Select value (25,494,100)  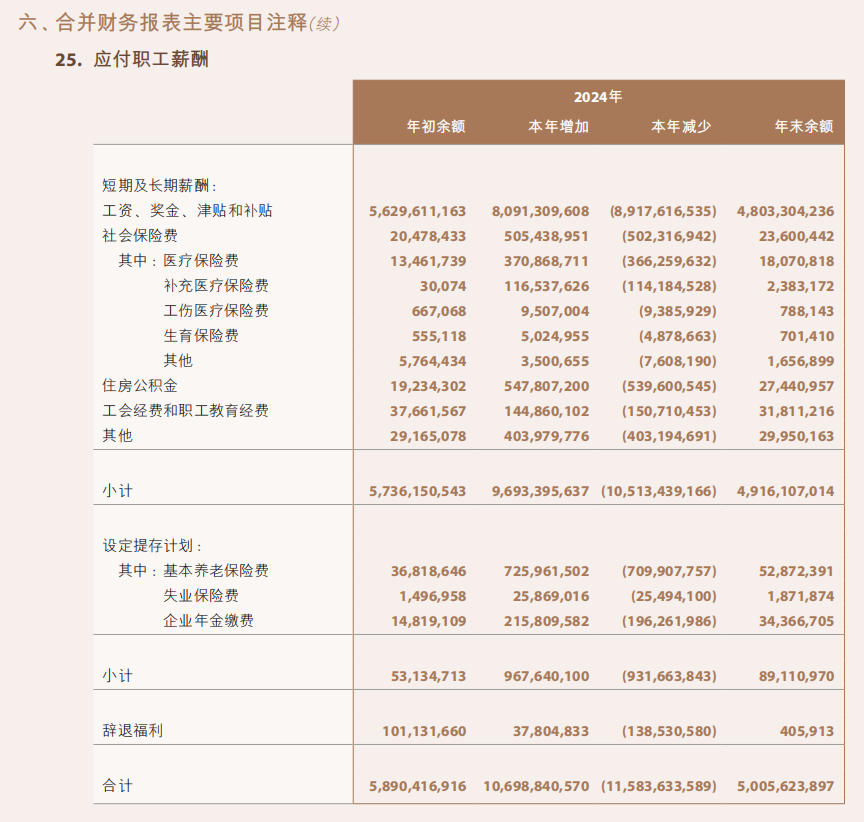(x=673, y=597)
